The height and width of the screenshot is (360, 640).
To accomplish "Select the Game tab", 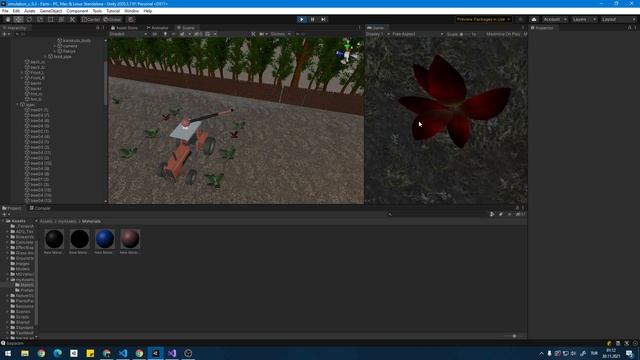I will (376, 28).
